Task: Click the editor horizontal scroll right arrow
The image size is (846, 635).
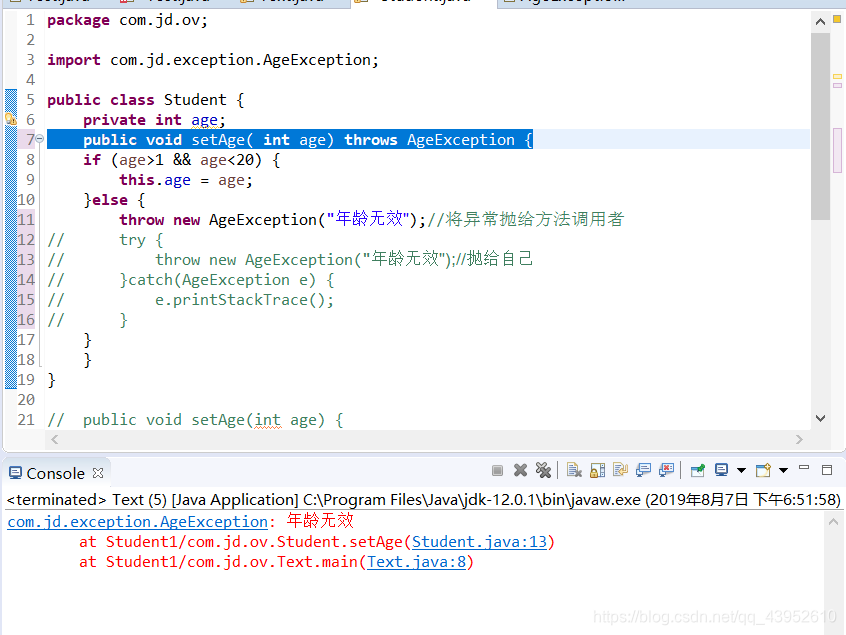Action: point(799,440)
